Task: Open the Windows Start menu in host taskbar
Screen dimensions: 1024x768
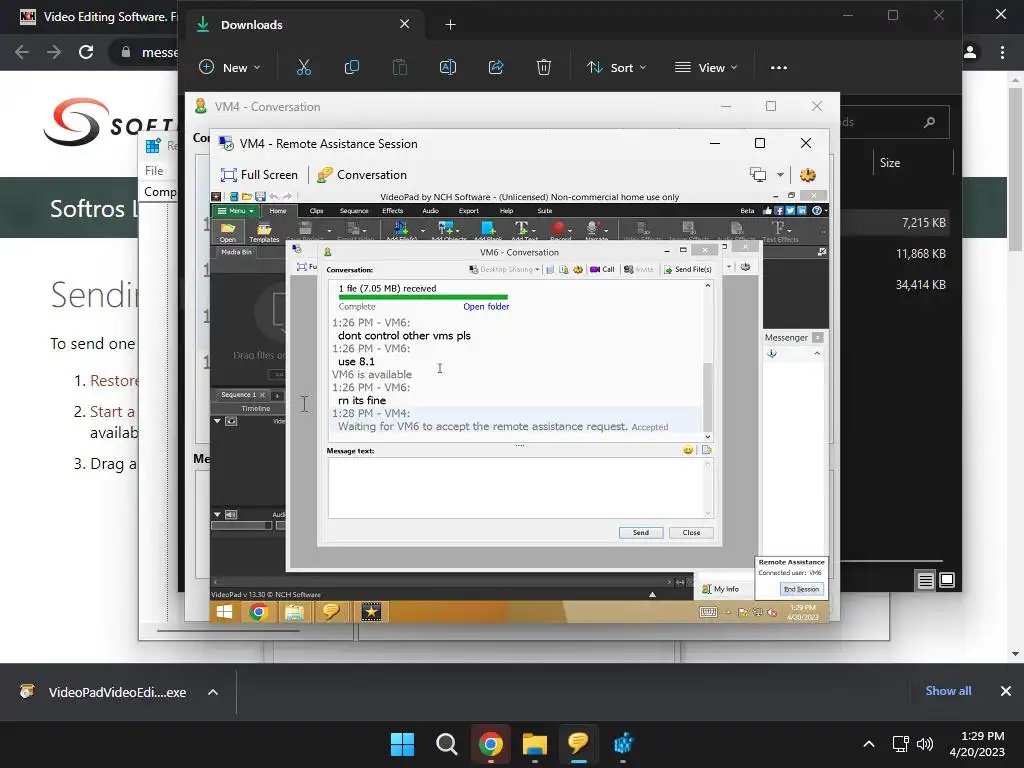Action: pos(402,744)
